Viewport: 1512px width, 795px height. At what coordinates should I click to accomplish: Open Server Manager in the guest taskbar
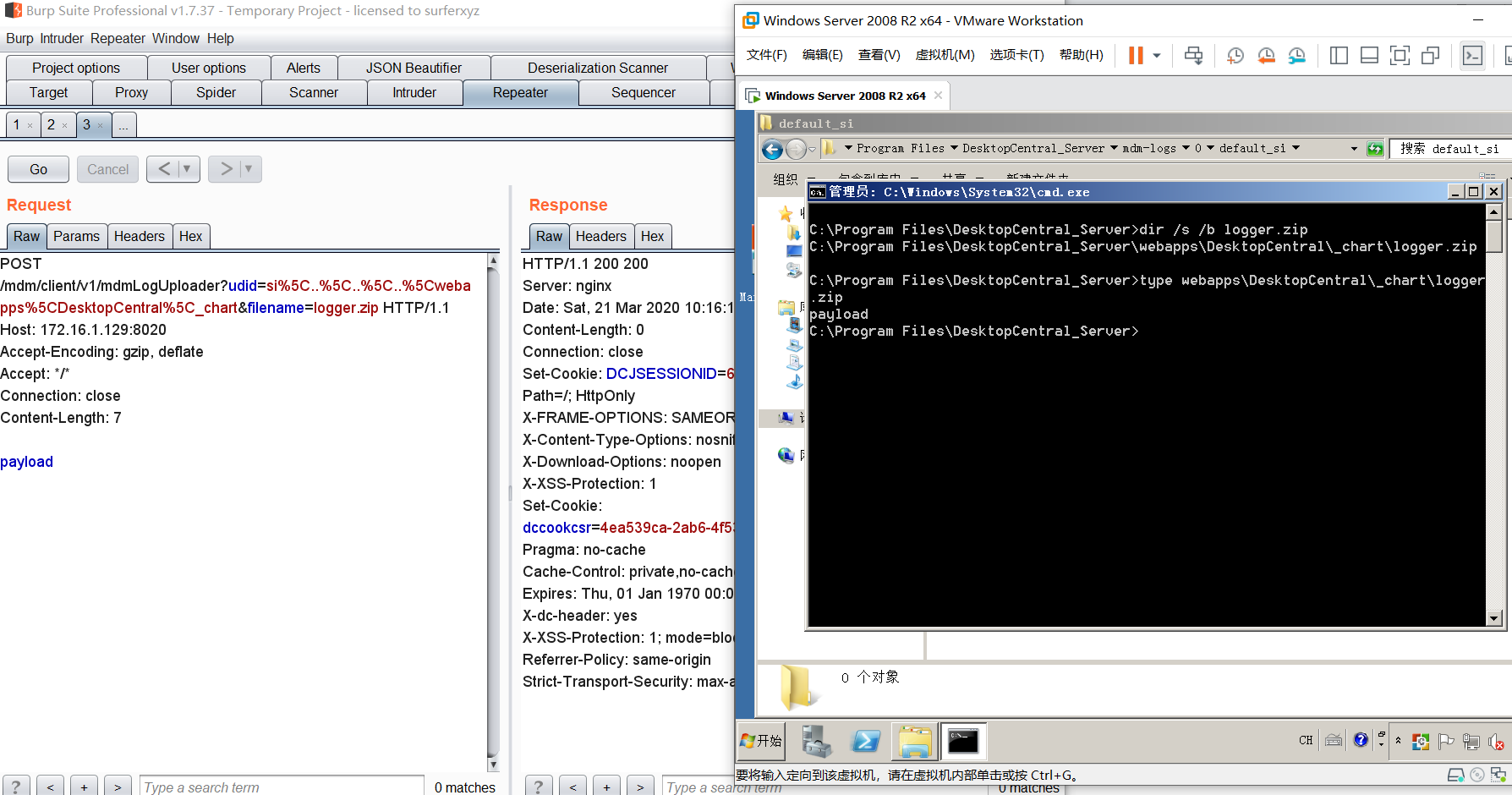point(816,741)
